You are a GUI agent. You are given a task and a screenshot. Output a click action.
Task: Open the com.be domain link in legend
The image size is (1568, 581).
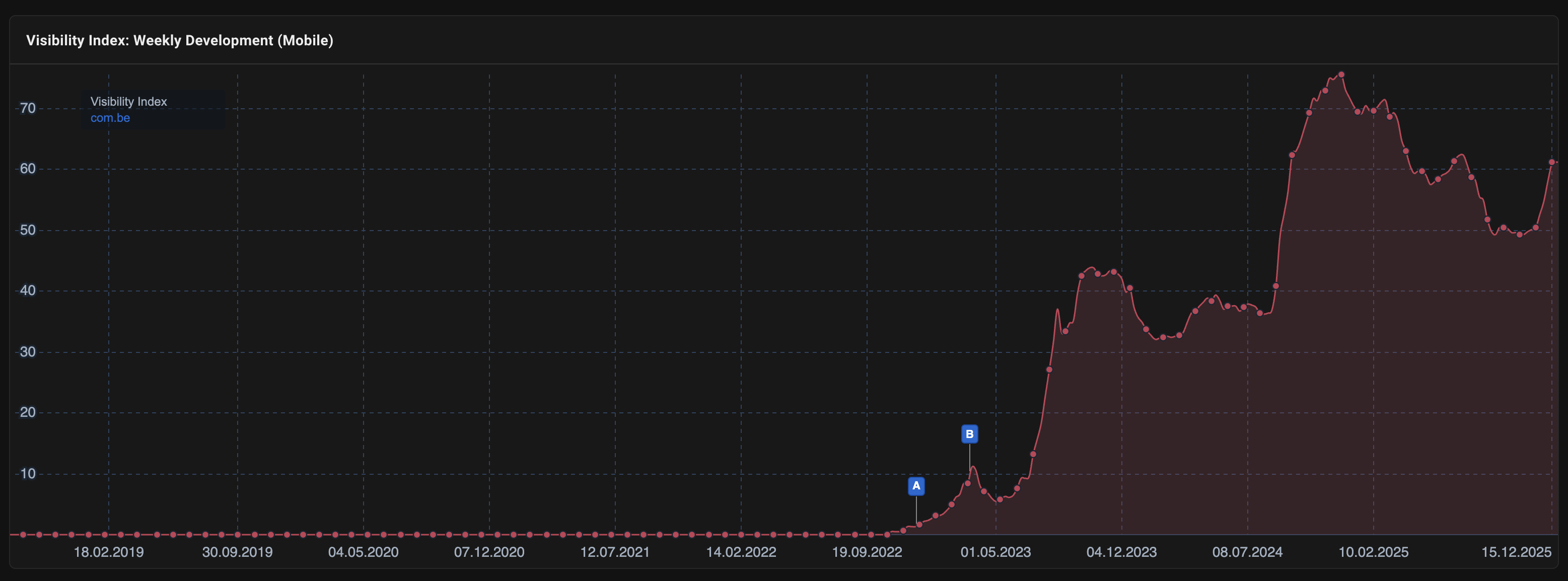pos(110,118)
